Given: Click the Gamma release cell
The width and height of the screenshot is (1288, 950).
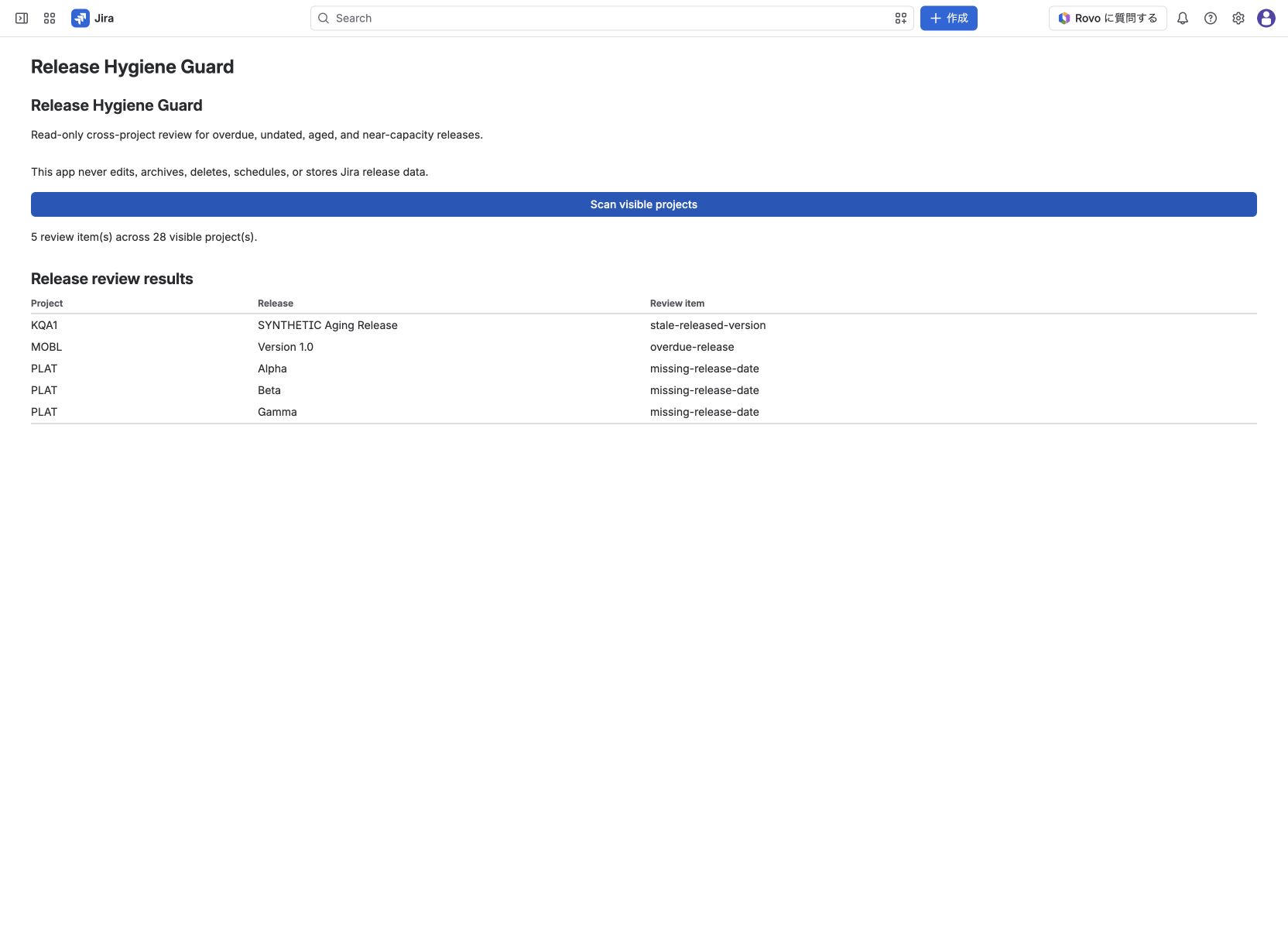Looking at the screenshot, I should click(277, 412).
